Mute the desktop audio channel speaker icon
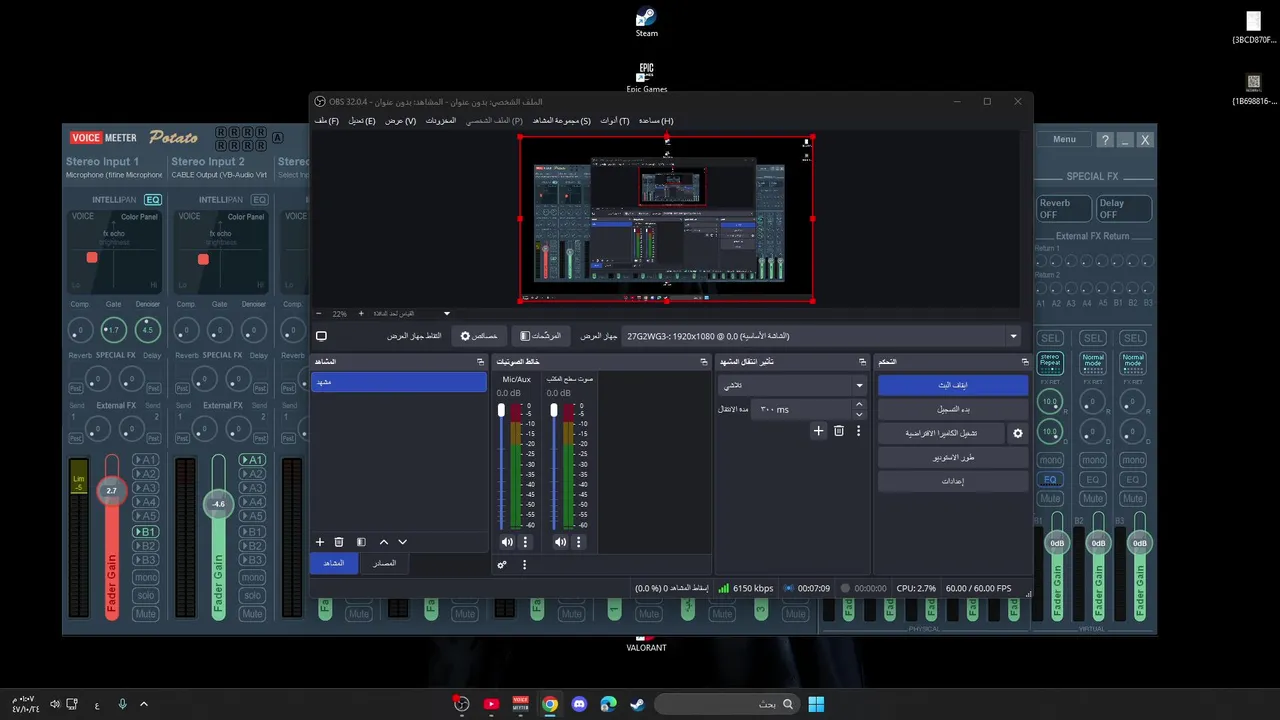The image size is (1280, 720). pyautogui.click(x=560, y=542)
